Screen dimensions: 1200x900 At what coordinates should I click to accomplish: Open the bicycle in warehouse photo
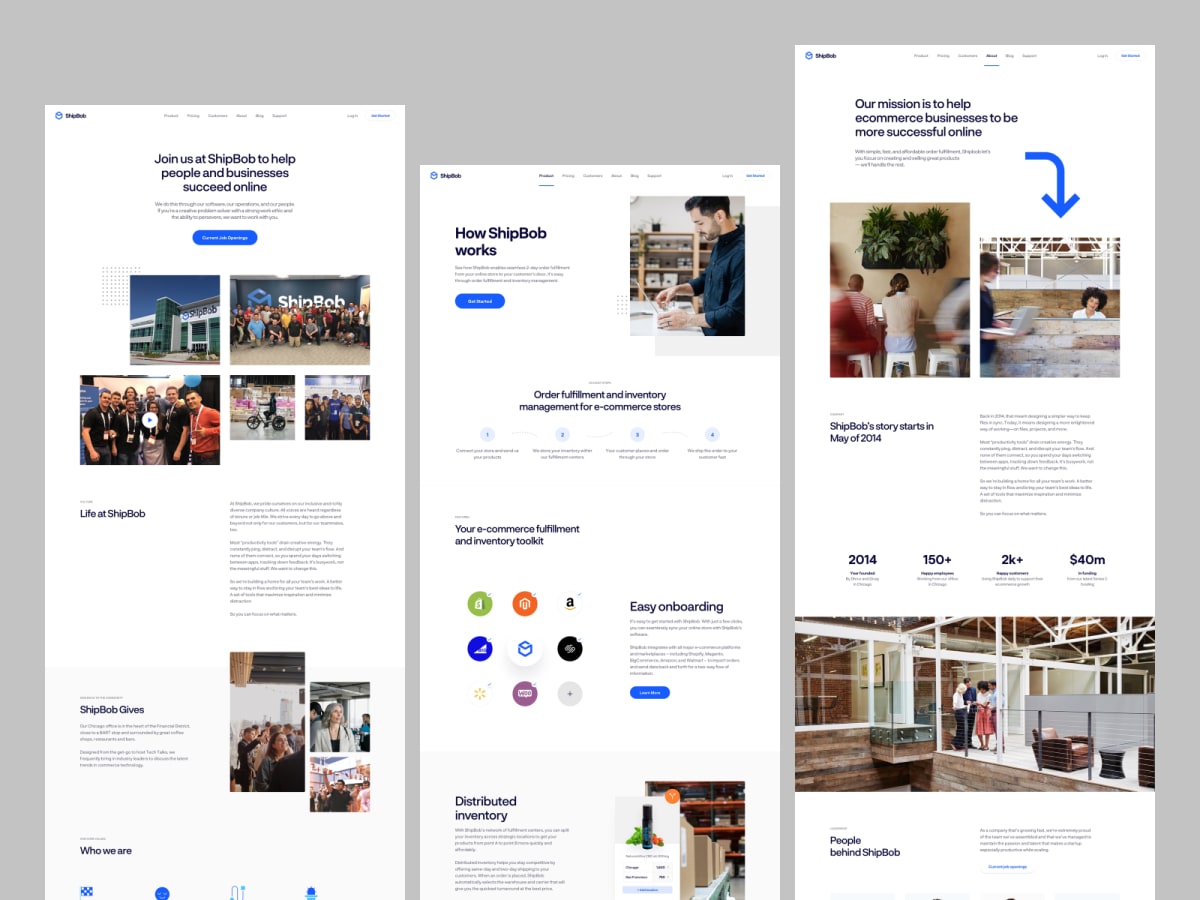(x=262, y=407)
